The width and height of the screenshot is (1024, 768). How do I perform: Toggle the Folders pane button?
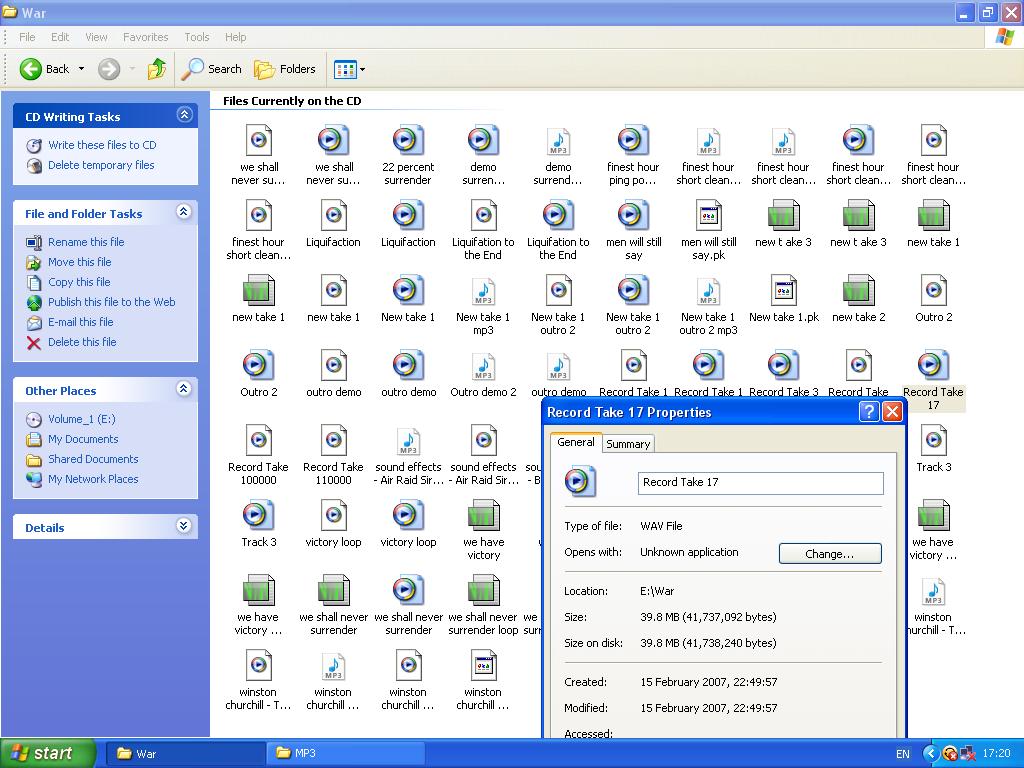click(285, 69)
